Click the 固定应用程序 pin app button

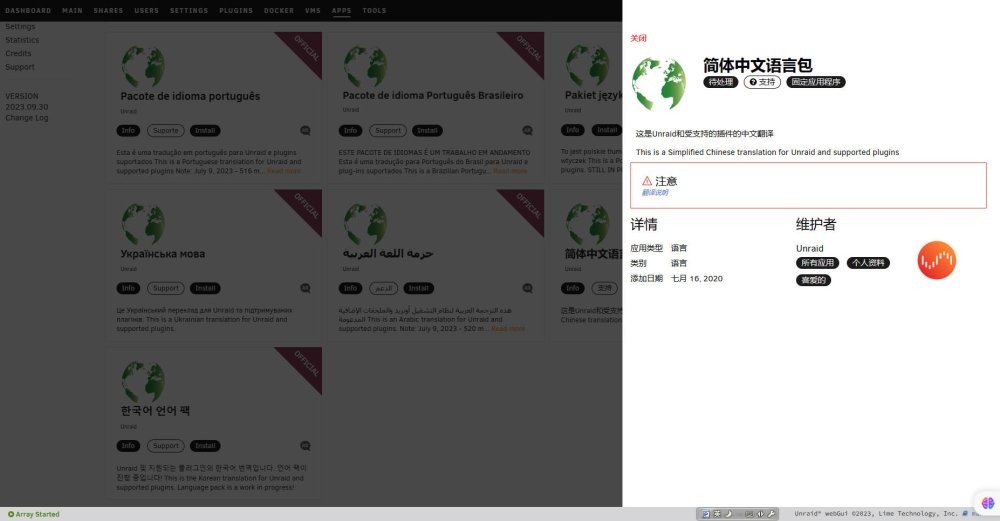pyautogui.click(x=816, y=82)
